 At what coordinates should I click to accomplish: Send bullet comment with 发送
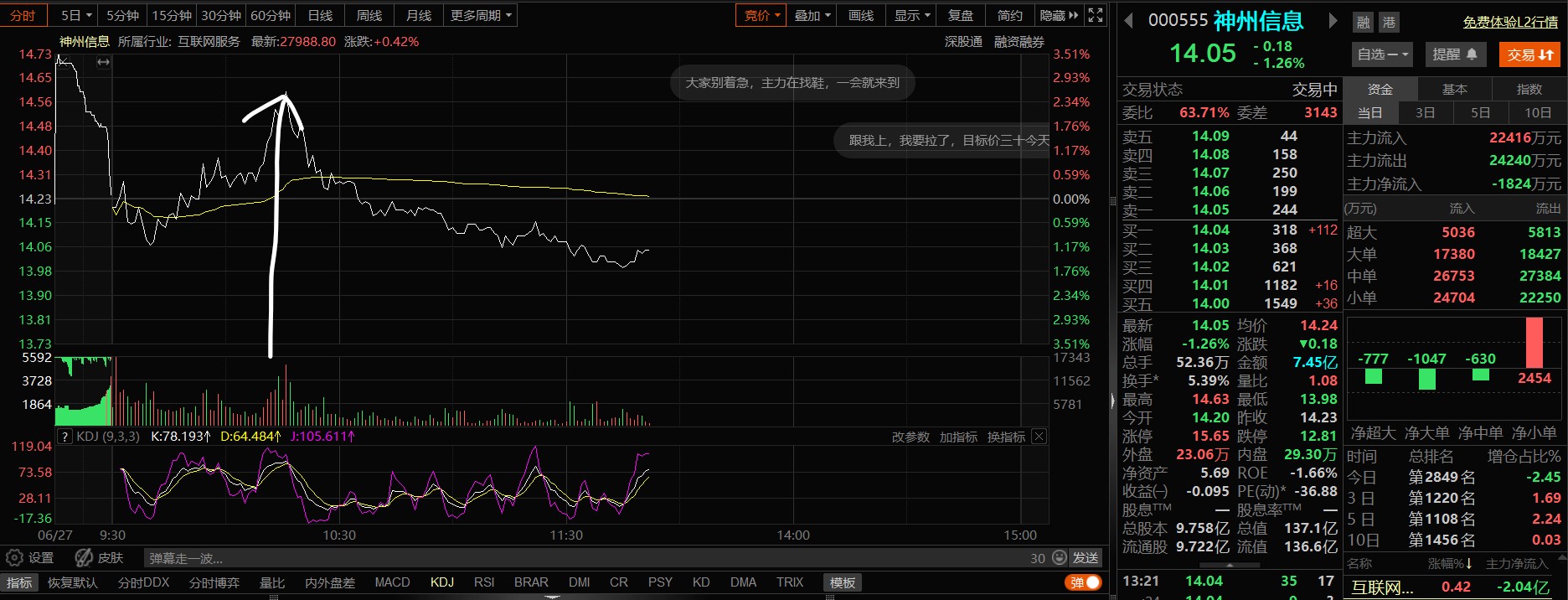(x=1086, y=558)
